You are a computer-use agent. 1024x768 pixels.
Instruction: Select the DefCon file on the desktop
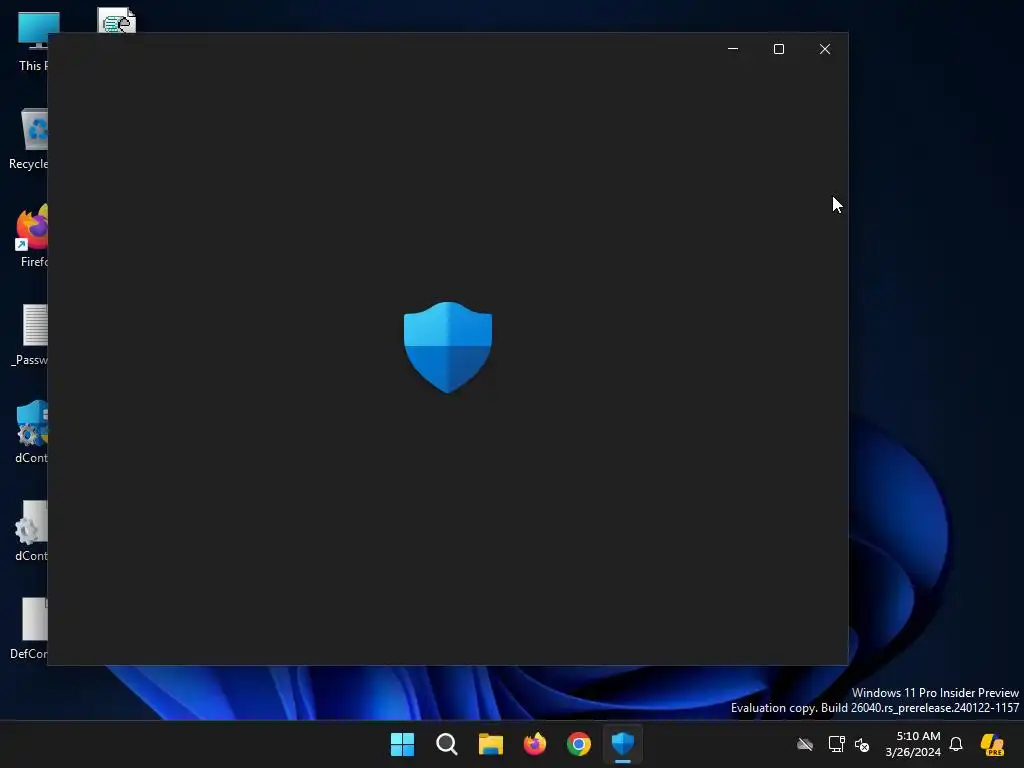(x=29, y=628)
